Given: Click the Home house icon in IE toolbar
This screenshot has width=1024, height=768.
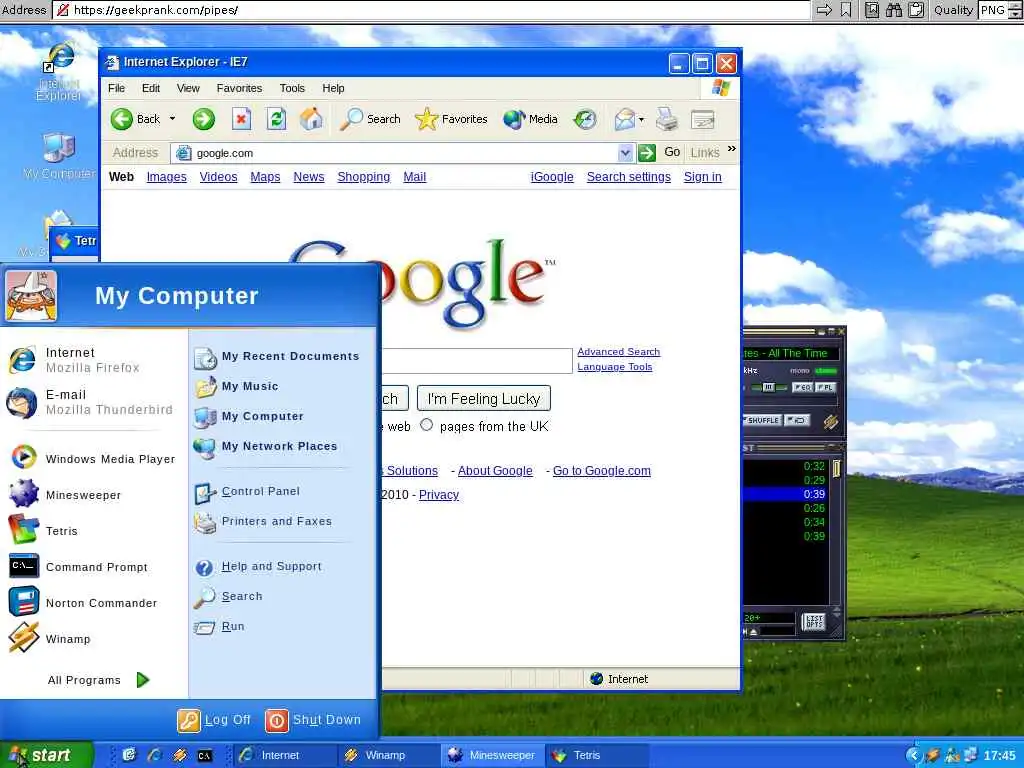Looking at the screenshot, I should click(311, 120).
